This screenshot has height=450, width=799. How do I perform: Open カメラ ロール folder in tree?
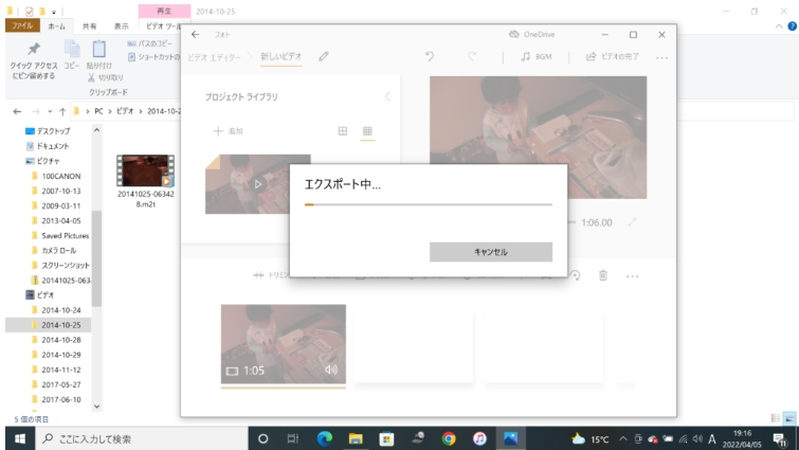(54, 250)
